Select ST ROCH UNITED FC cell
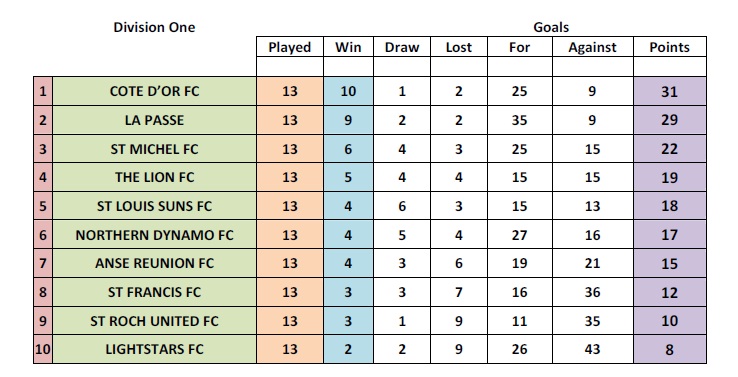This screenshot has height=377, width=738. pos(154,321)
